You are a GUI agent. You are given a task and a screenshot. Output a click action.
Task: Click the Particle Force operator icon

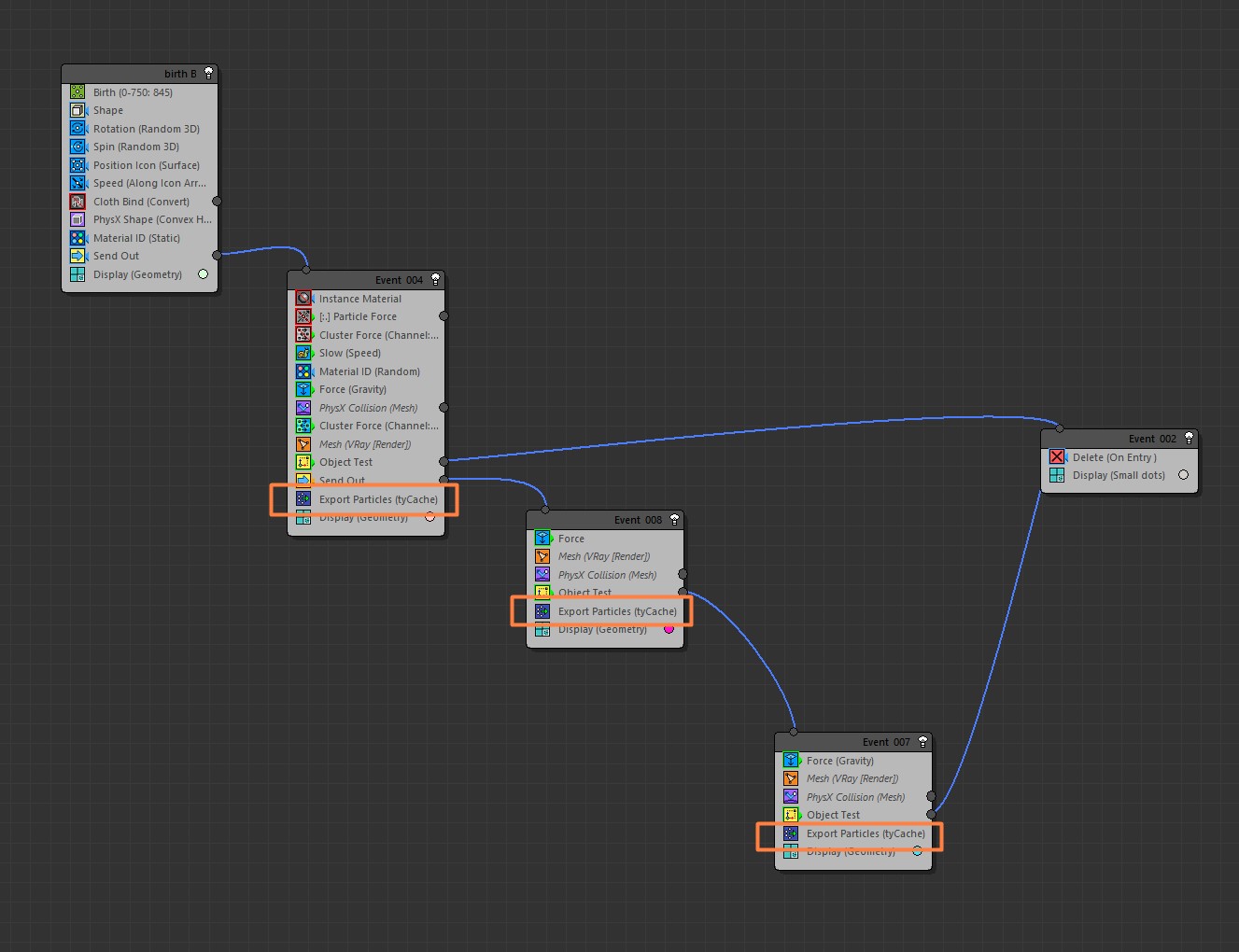pos(303,316)
